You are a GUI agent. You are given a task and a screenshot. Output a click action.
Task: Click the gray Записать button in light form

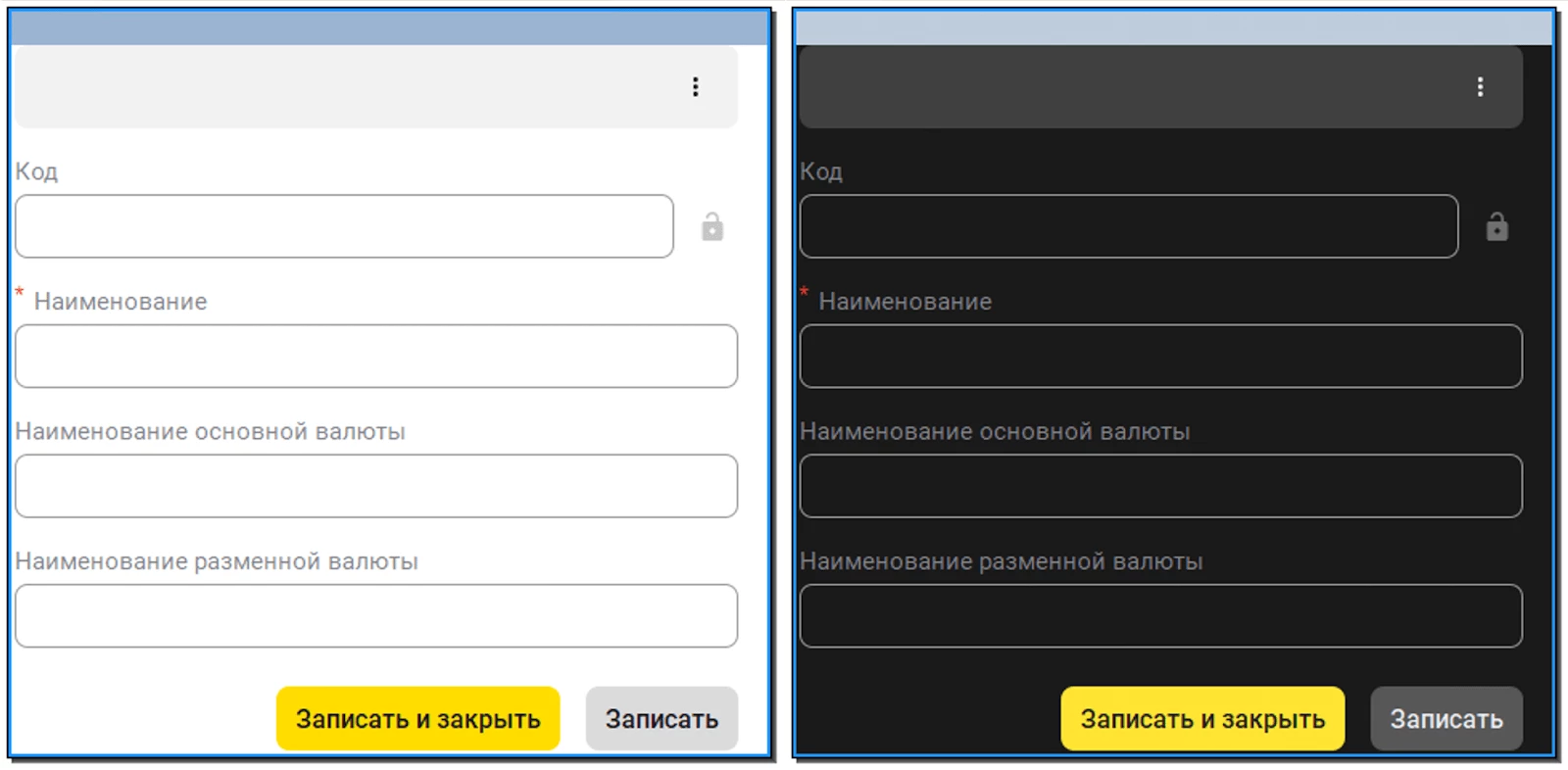tap(661, 719)
